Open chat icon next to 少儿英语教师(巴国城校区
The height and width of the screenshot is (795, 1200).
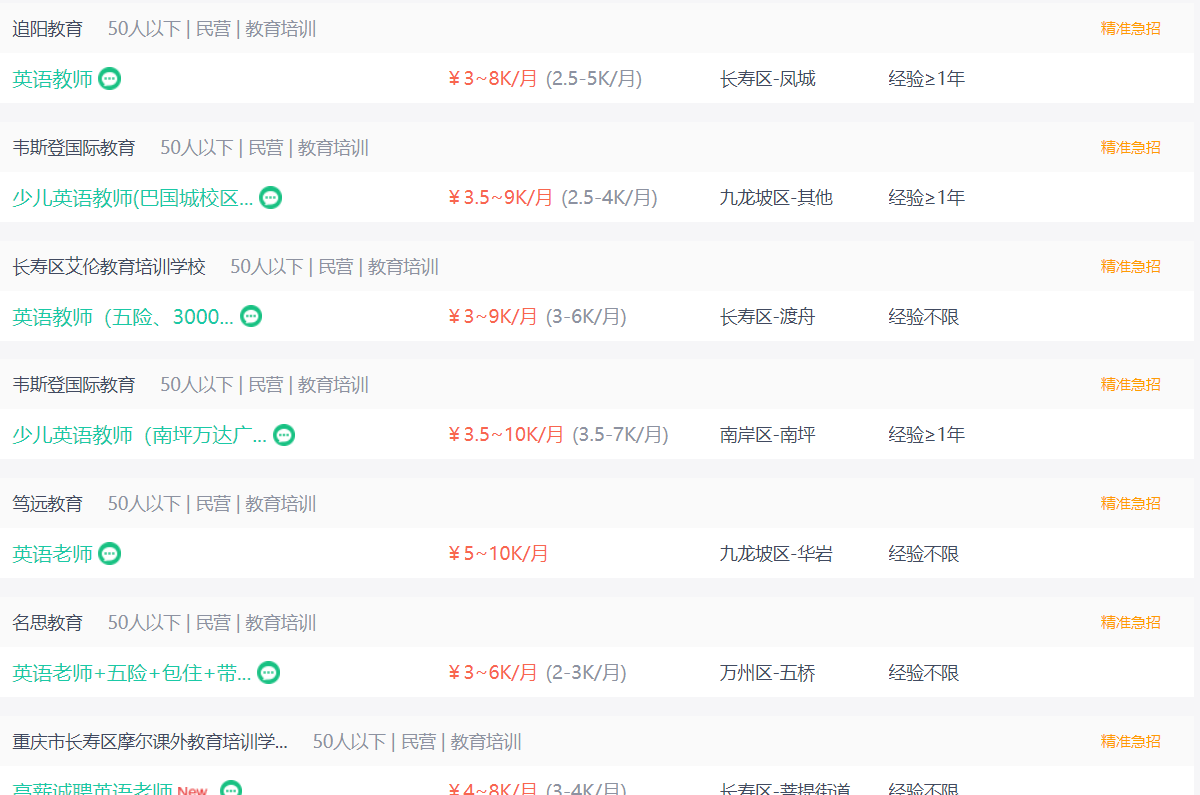pos(270,198)
